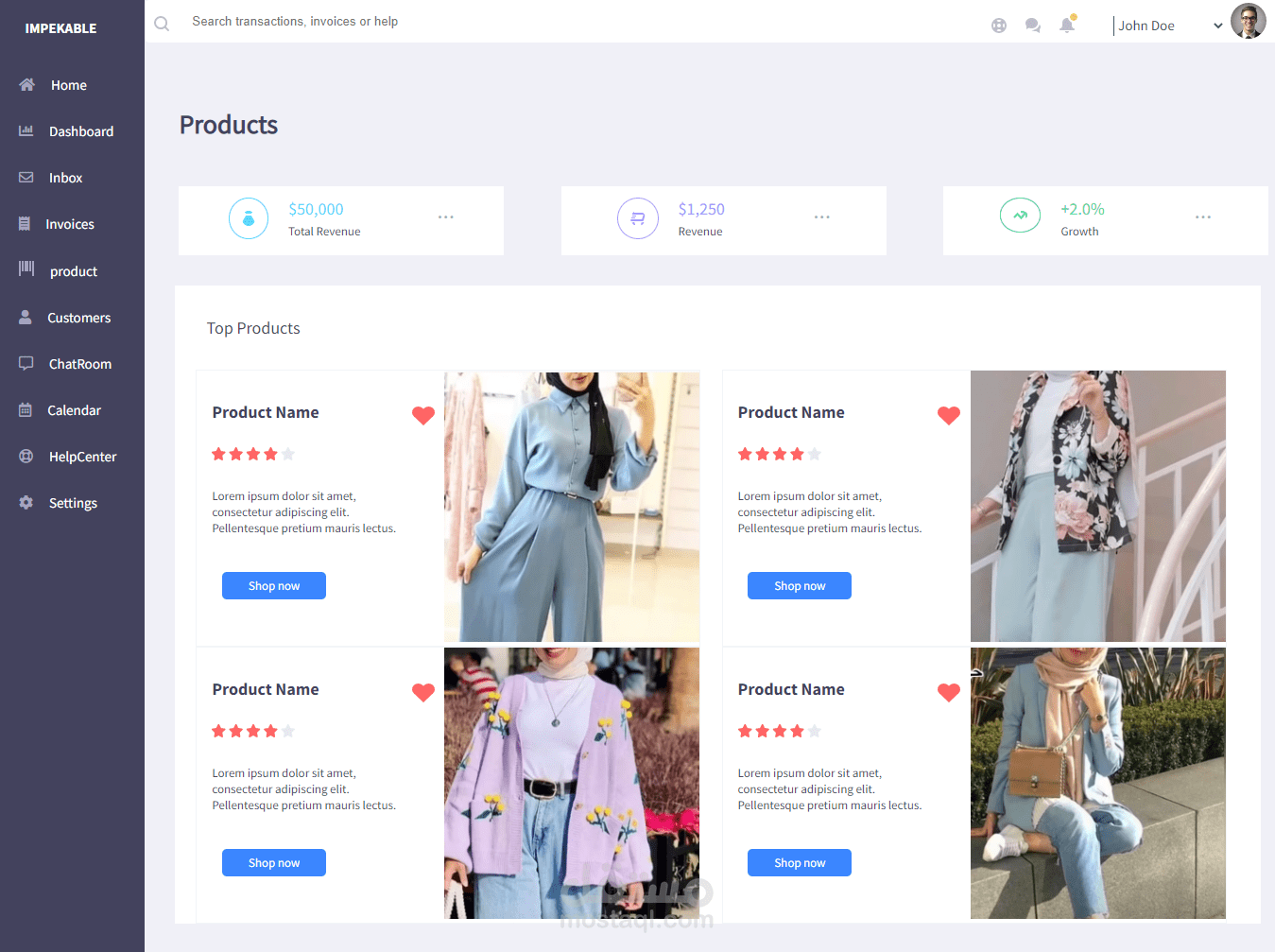Click the John Doe username
Screen dimensions: 1275x952
1146,26
